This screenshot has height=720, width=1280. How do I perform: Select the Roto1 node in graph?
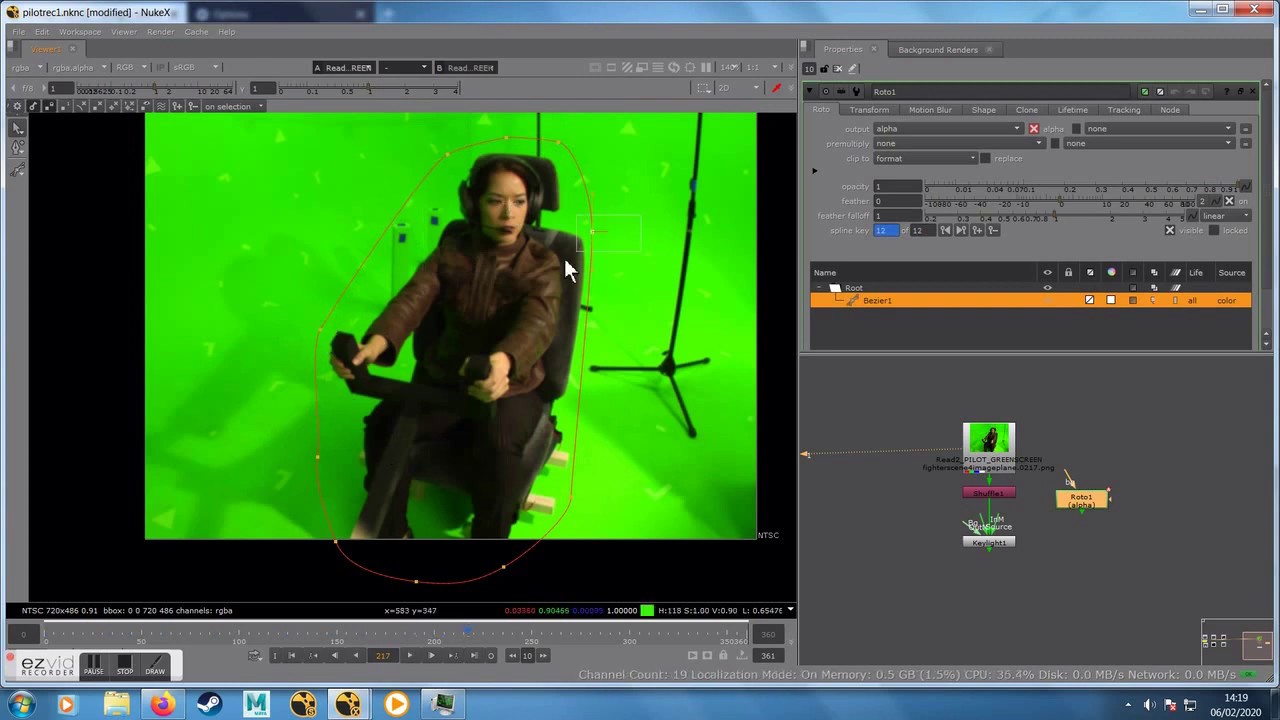tap(1081, 500)
